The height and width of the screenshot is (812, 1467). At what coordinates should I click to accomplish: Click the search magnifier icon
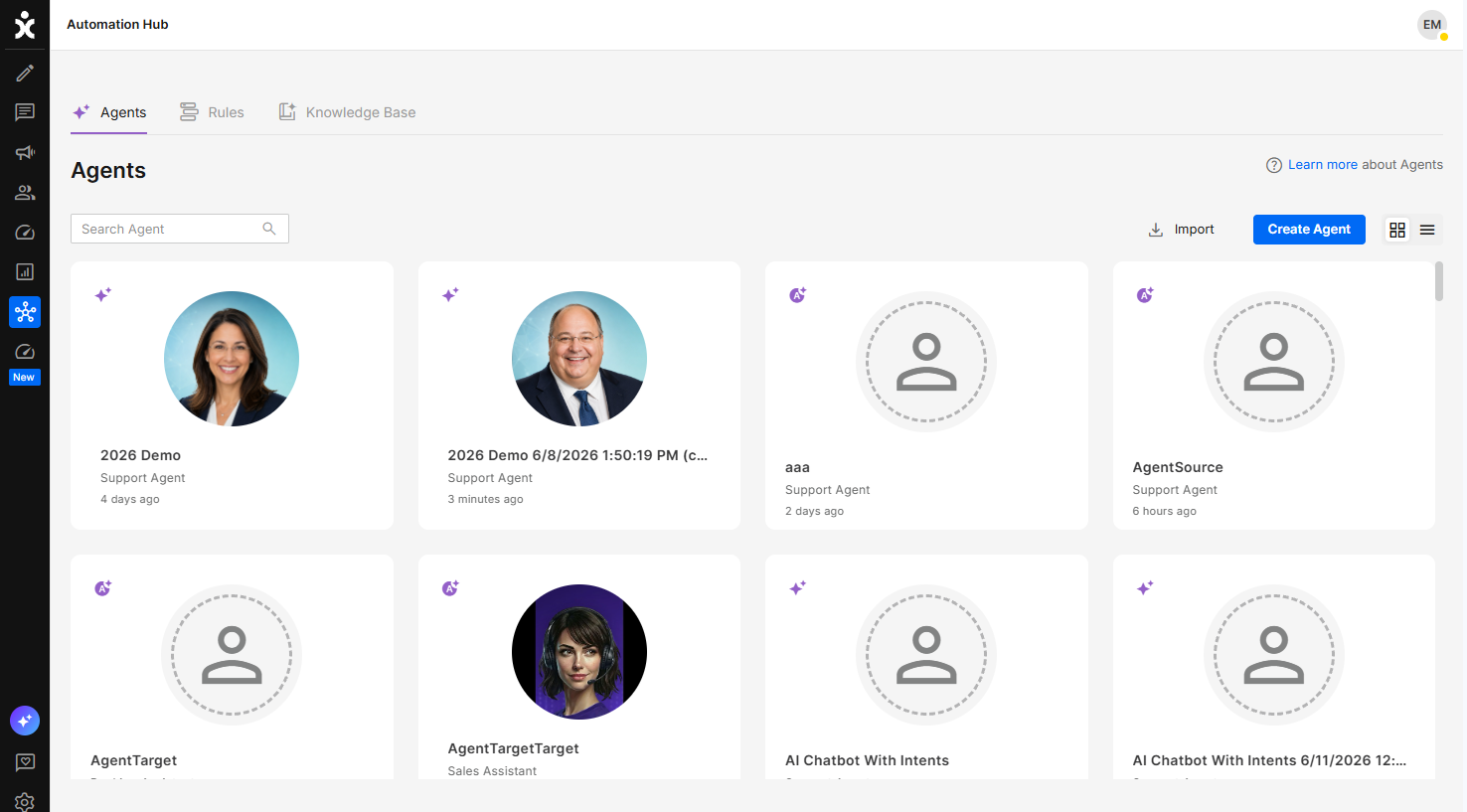(x=269, y=229)
